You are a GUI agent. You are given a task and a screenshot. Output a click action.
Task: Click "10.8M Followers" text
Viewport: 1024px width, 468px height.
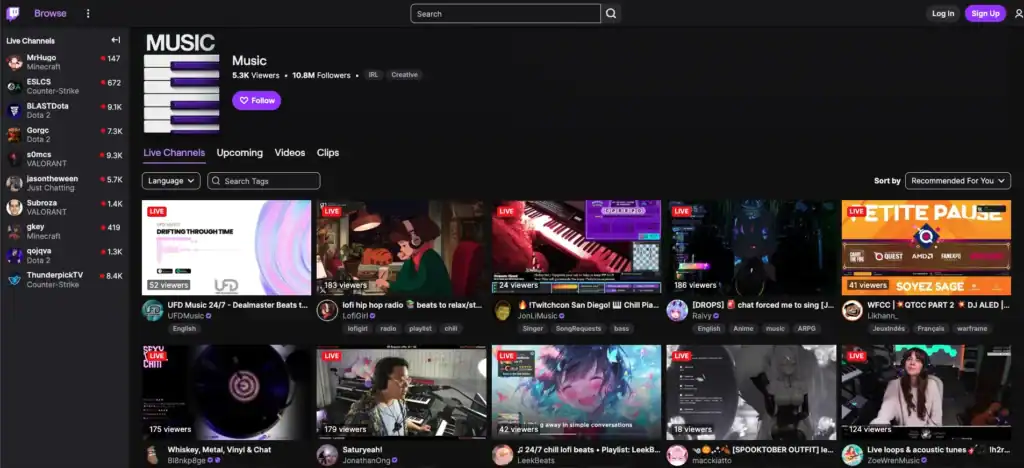[321, 75]
